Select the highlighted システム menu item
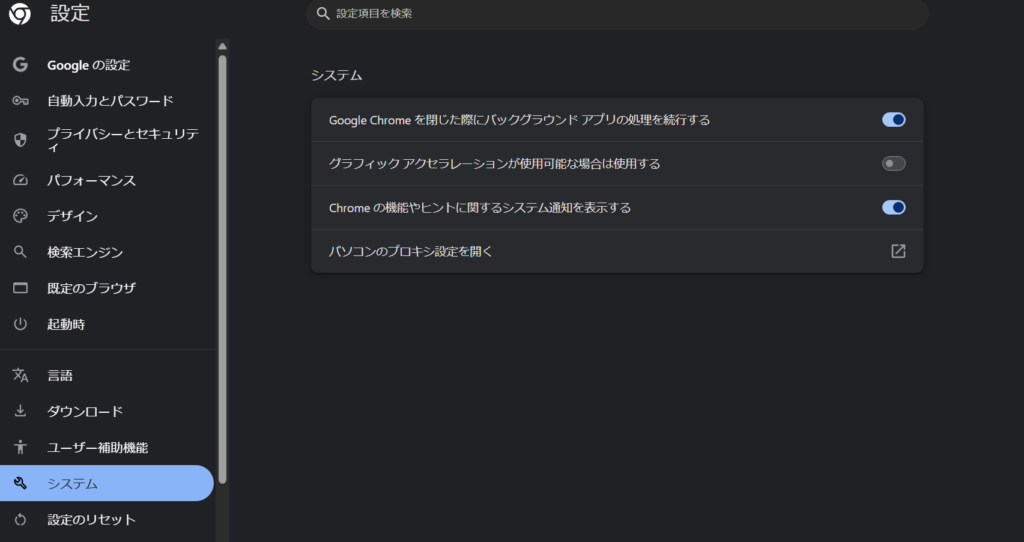The image size is (1024, 542). [x=107, y=483]
